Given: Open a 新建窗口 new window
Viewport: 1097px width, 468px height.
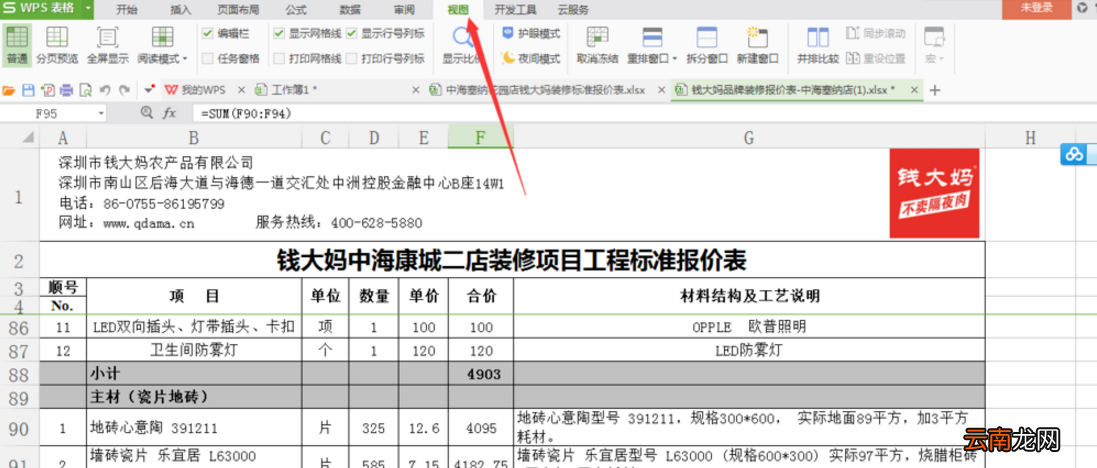Looking at the screenshot, I should point(757,45).
